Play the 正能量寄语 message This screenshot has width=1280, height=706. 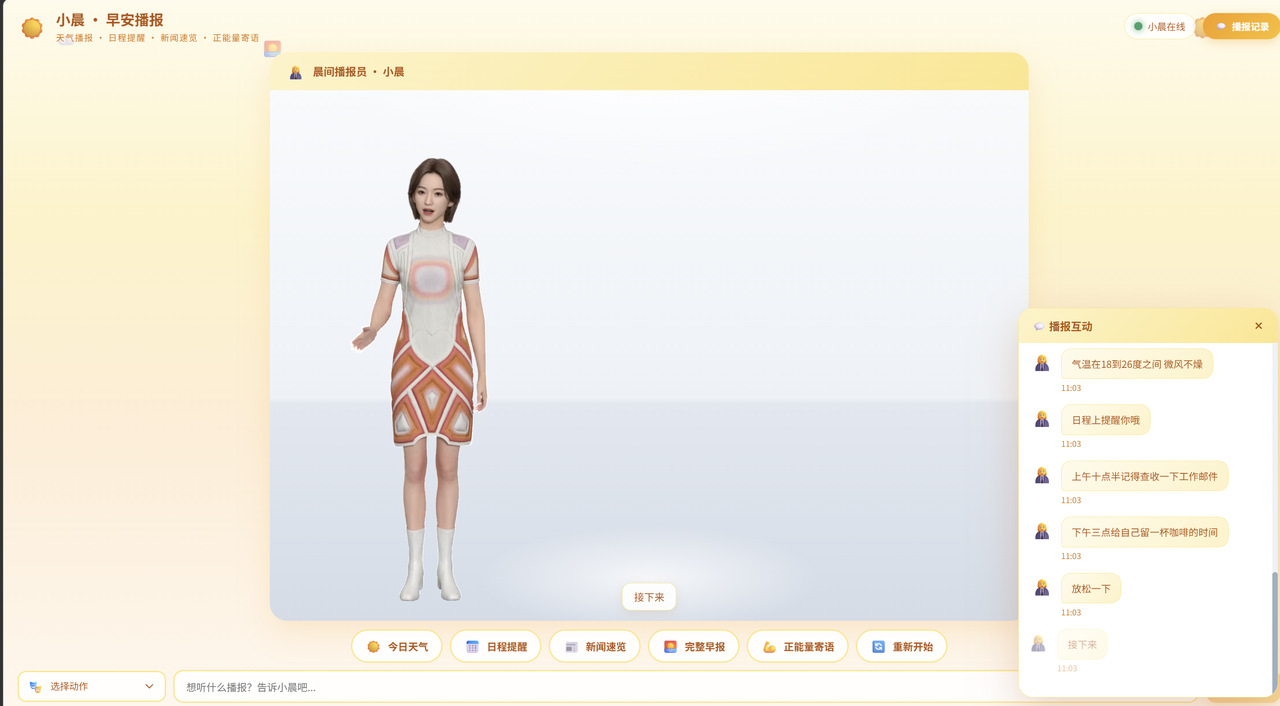(798, 647)
